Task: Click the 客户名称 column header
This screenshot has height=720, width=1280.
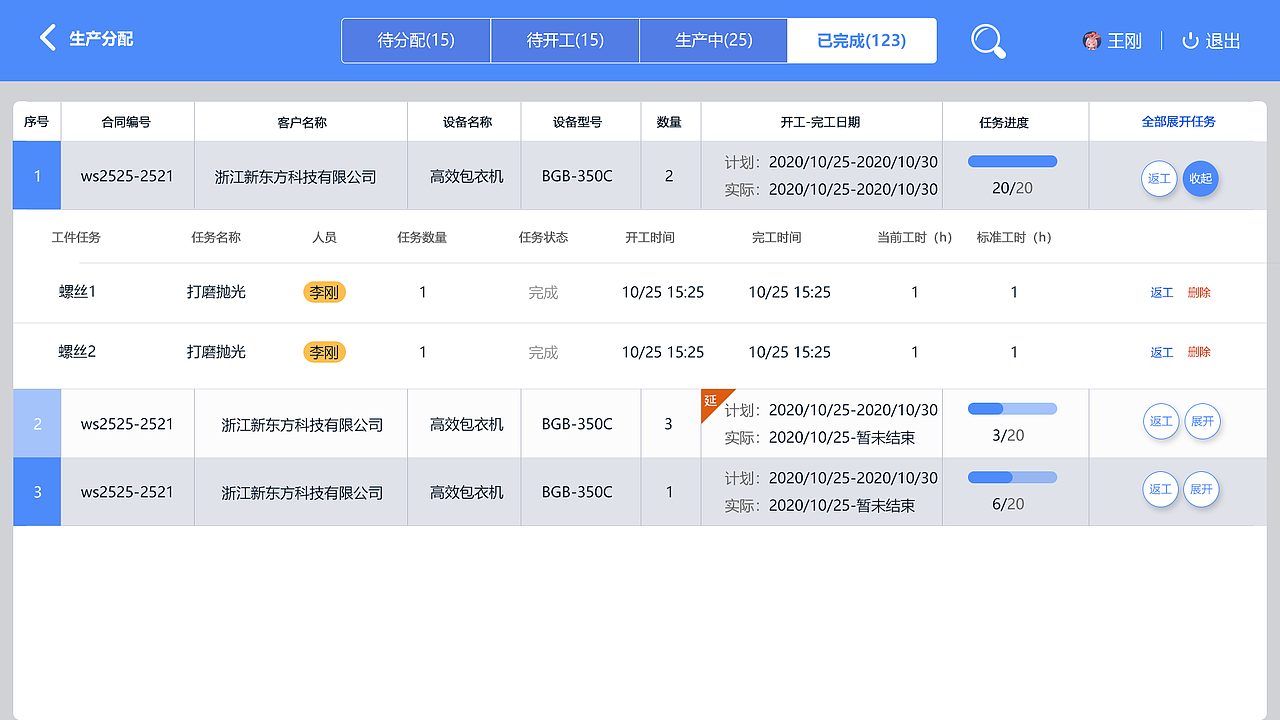Action: pyautogui.click(x=302, y=122)
